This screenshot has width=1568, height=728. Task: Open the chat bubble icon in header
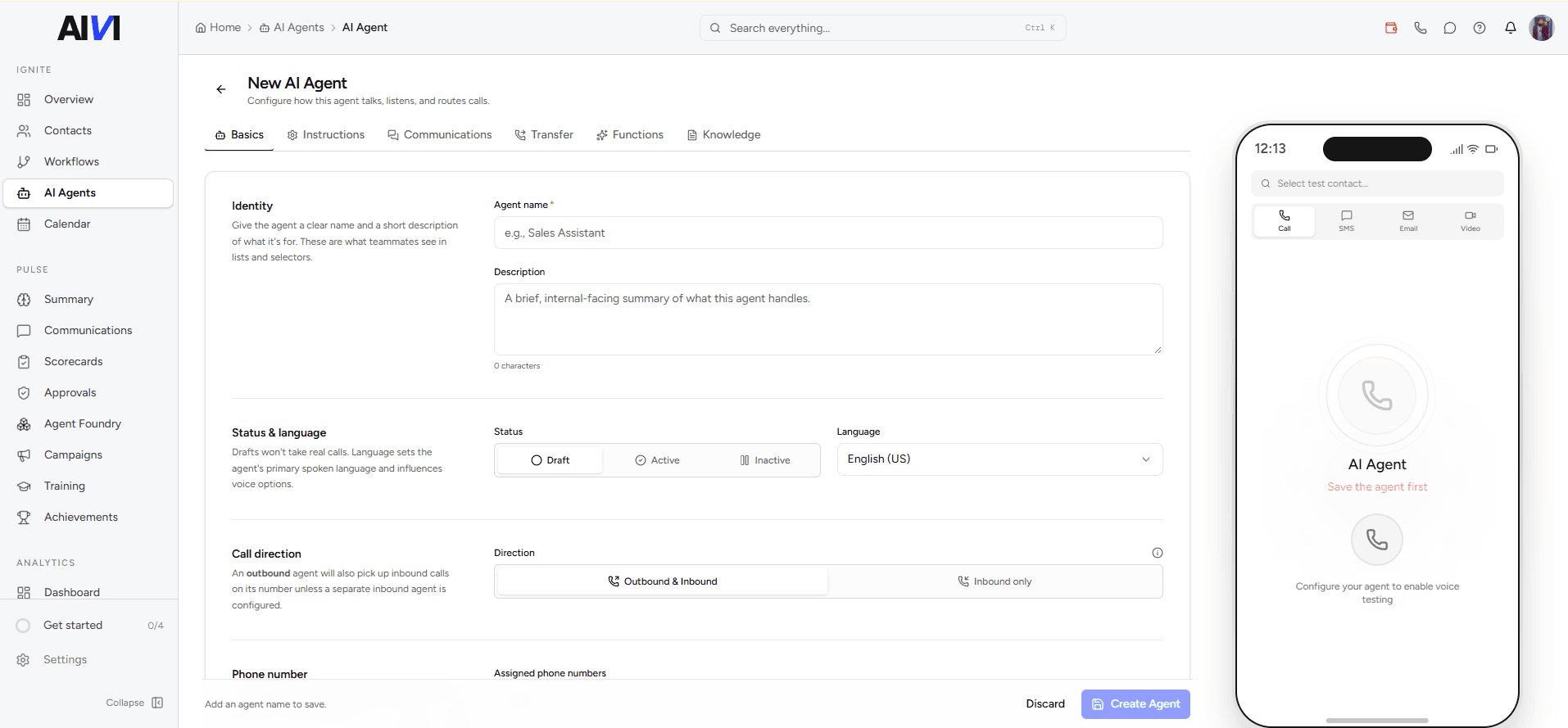(1450, 28)
